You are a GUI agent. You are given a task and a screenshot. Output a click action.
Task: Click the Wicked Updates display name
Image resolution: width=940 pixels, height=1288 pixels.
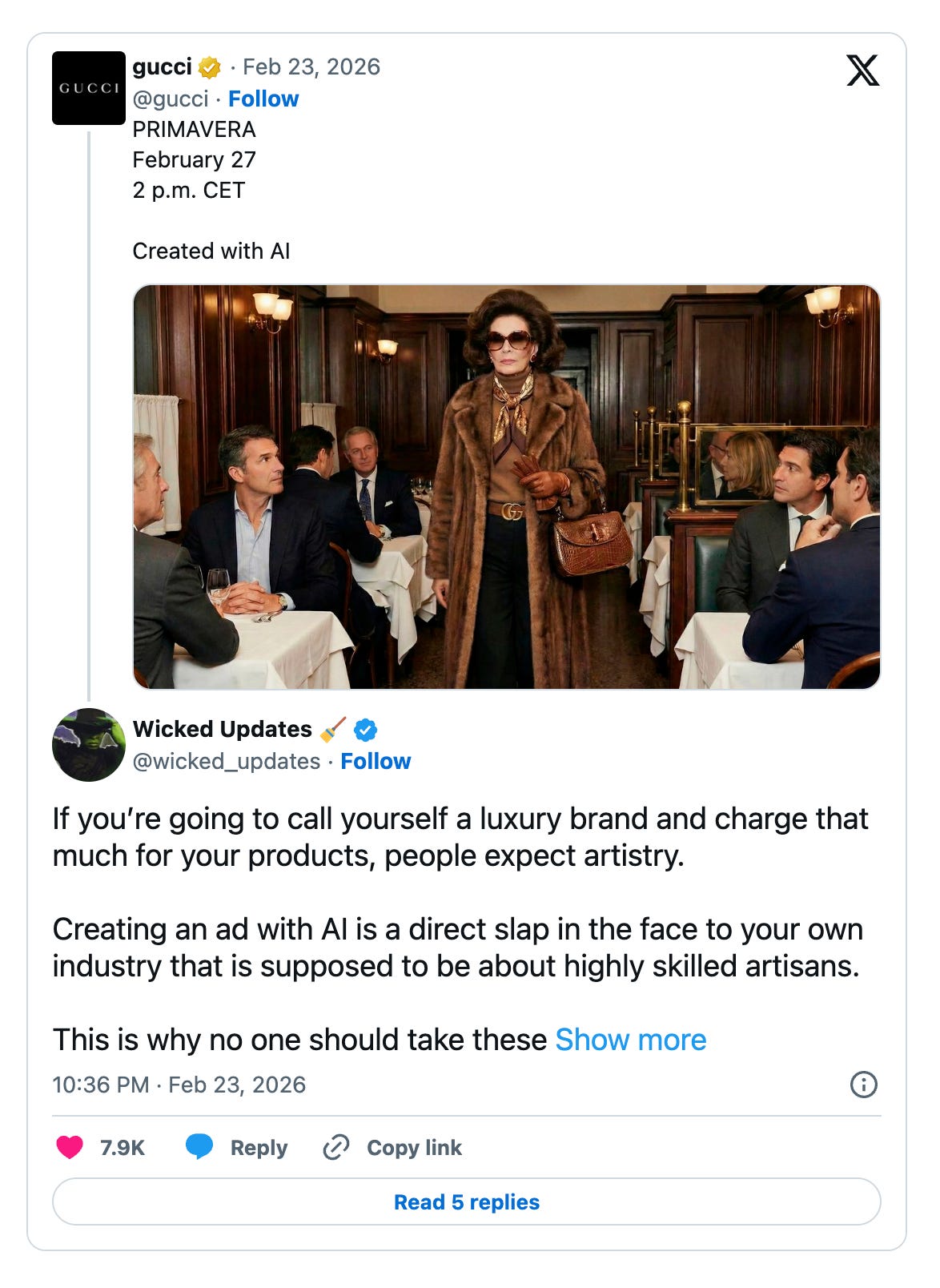tap(223, 729)
